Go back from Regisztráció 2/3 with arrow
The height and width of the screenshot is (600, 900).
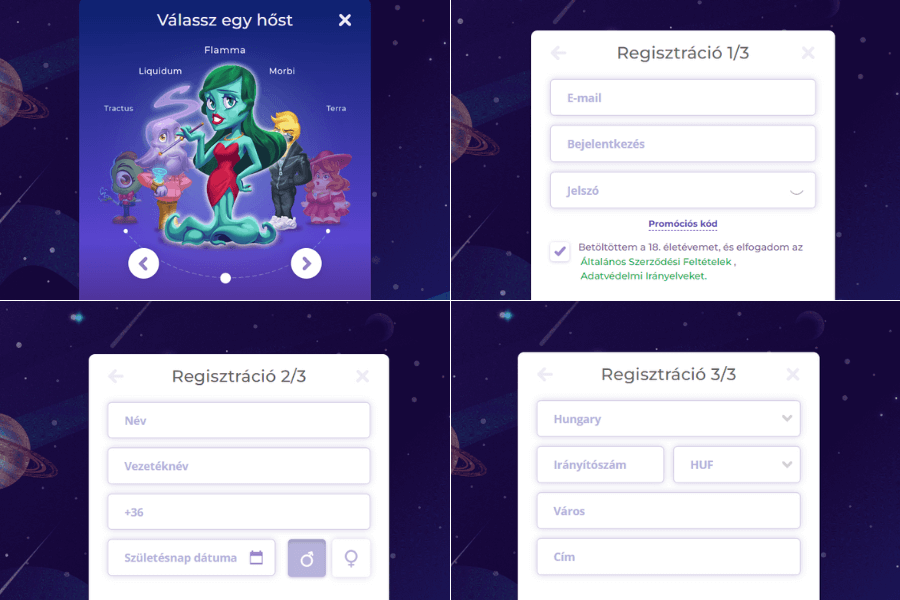point(116,376)
